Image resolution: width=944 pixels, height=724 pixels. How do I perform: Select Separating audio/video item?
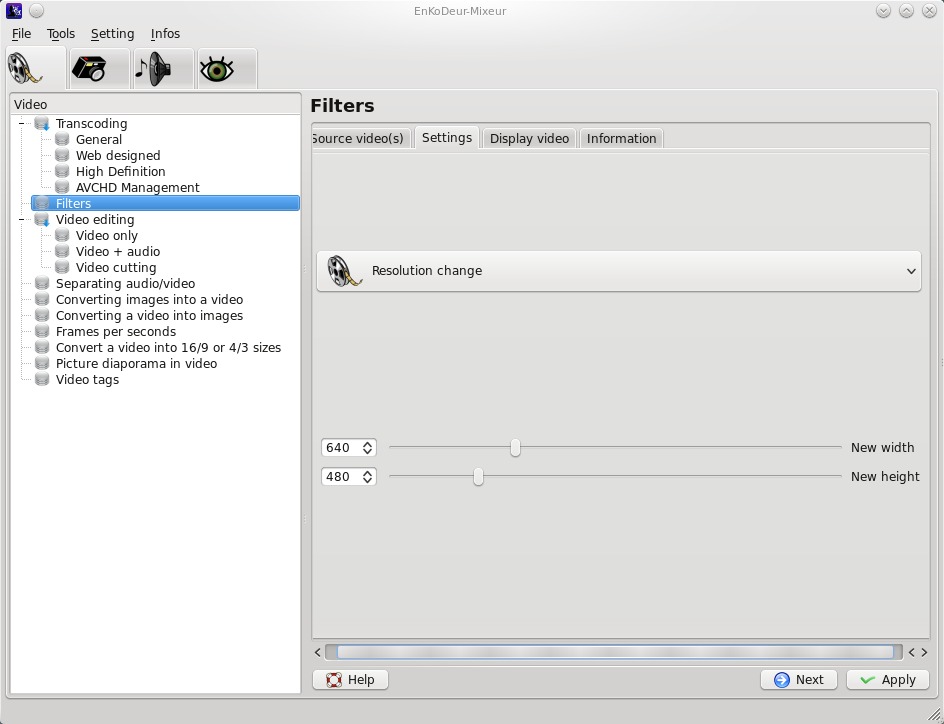[x=125, y=283]
